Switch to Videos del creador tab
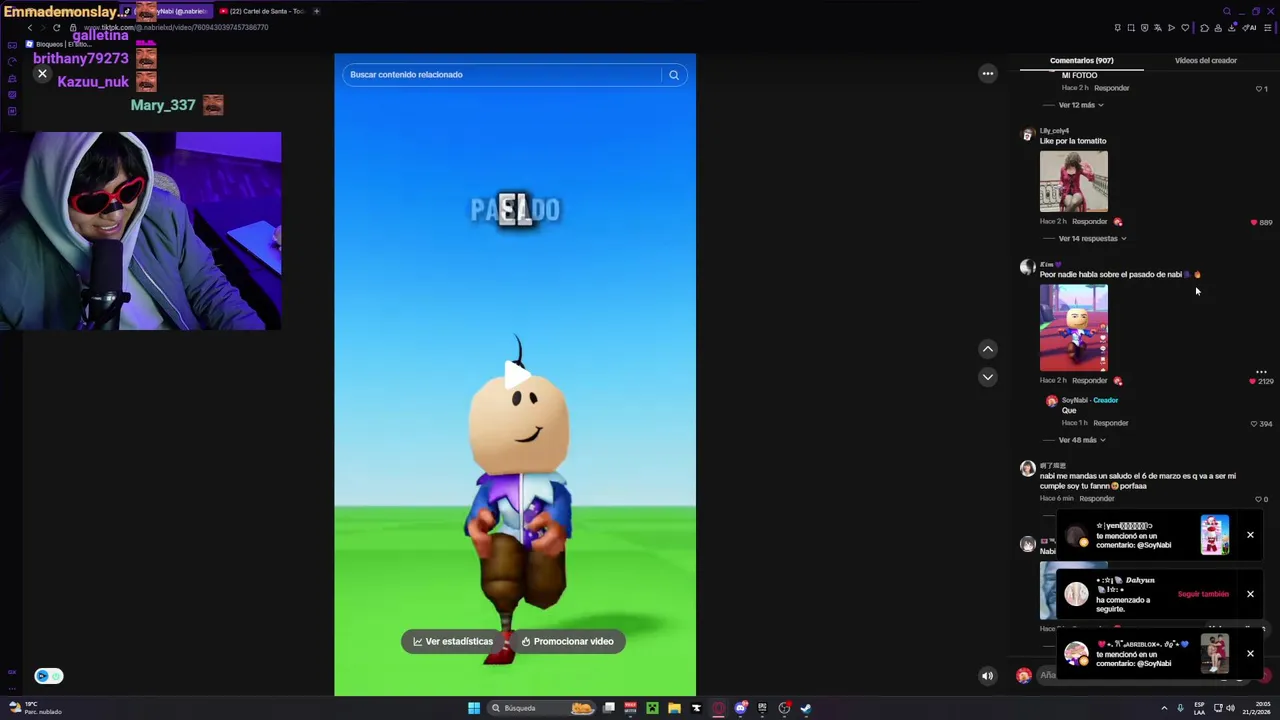Screen dimensions: 1280x720 pyautogui.click(x=1205, y=61)
